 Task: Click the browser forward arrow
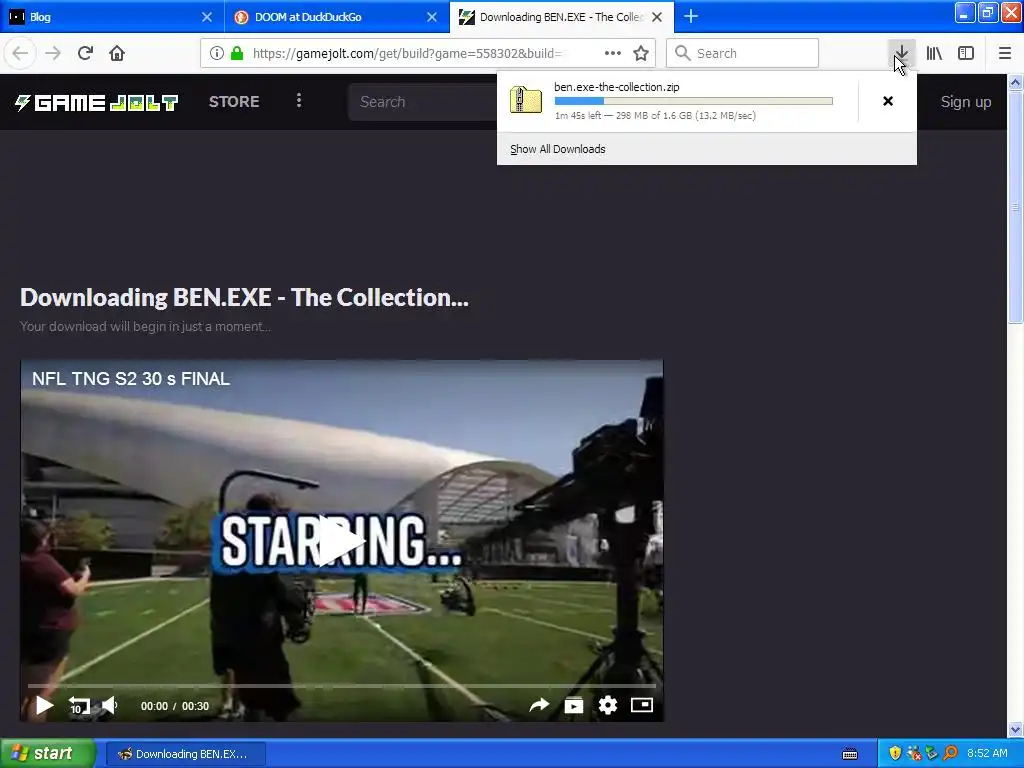(x=52, y=53)
